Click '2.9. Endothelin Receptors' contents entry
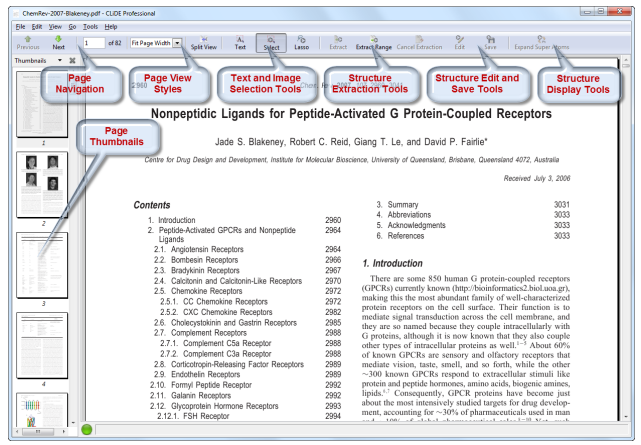Viewport: 641px width, 445px height. pyautogui.click(x=197, y=375)
